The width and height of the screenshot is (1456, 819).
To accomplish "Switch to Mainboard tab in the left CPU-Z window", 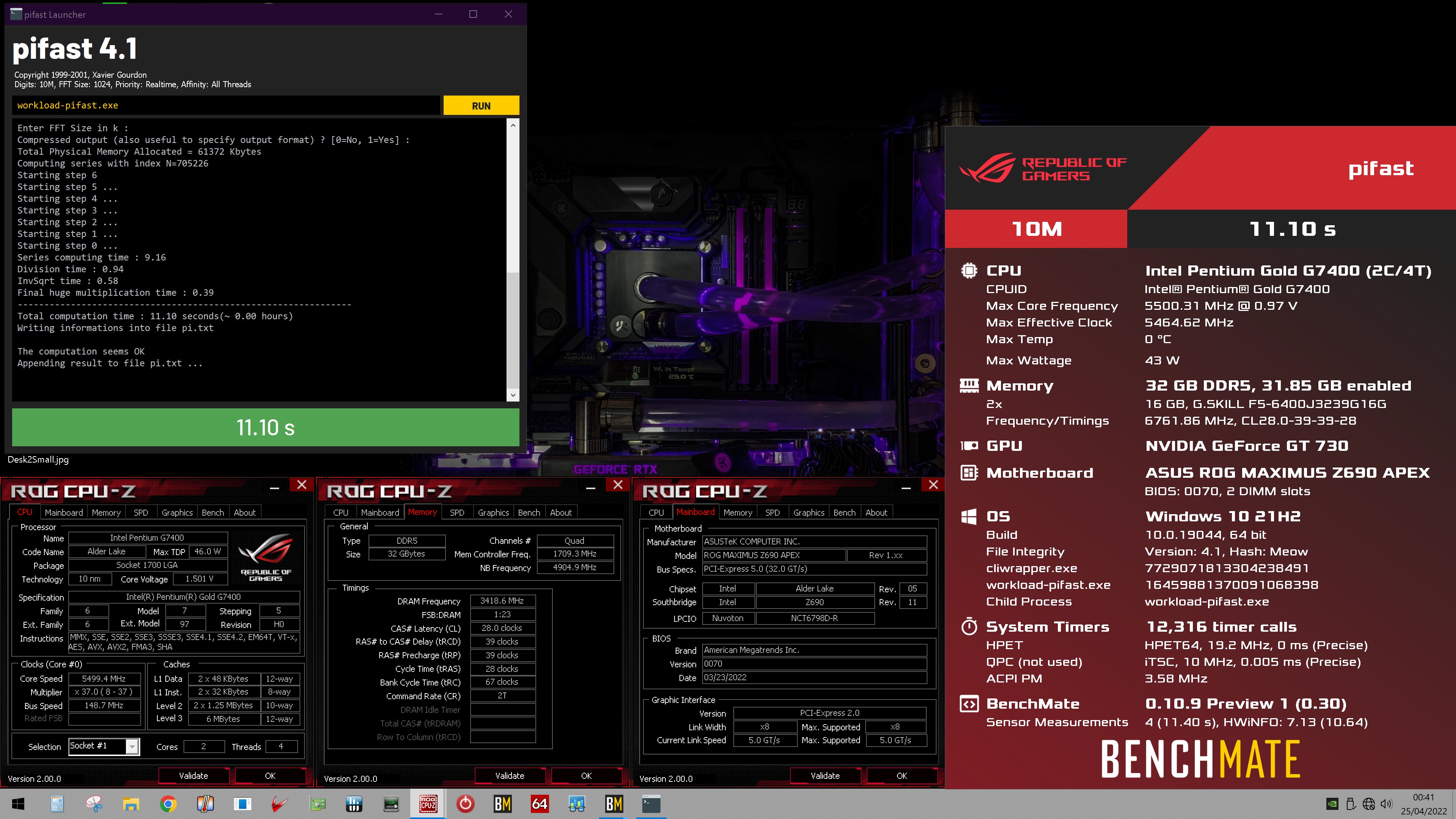I will tap(64, 512).
